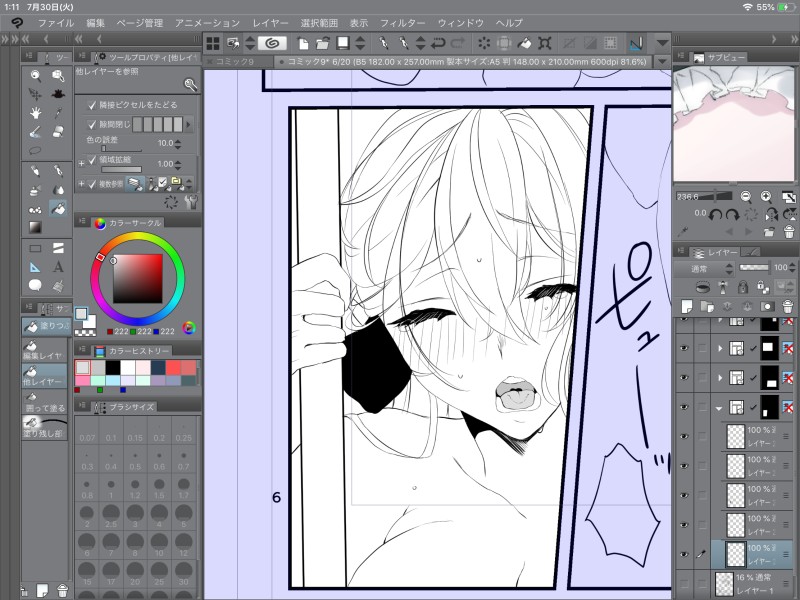Adjust 色の誤差 10.0 stepper arrows
The image size is (800, 600).
point(178,143)
